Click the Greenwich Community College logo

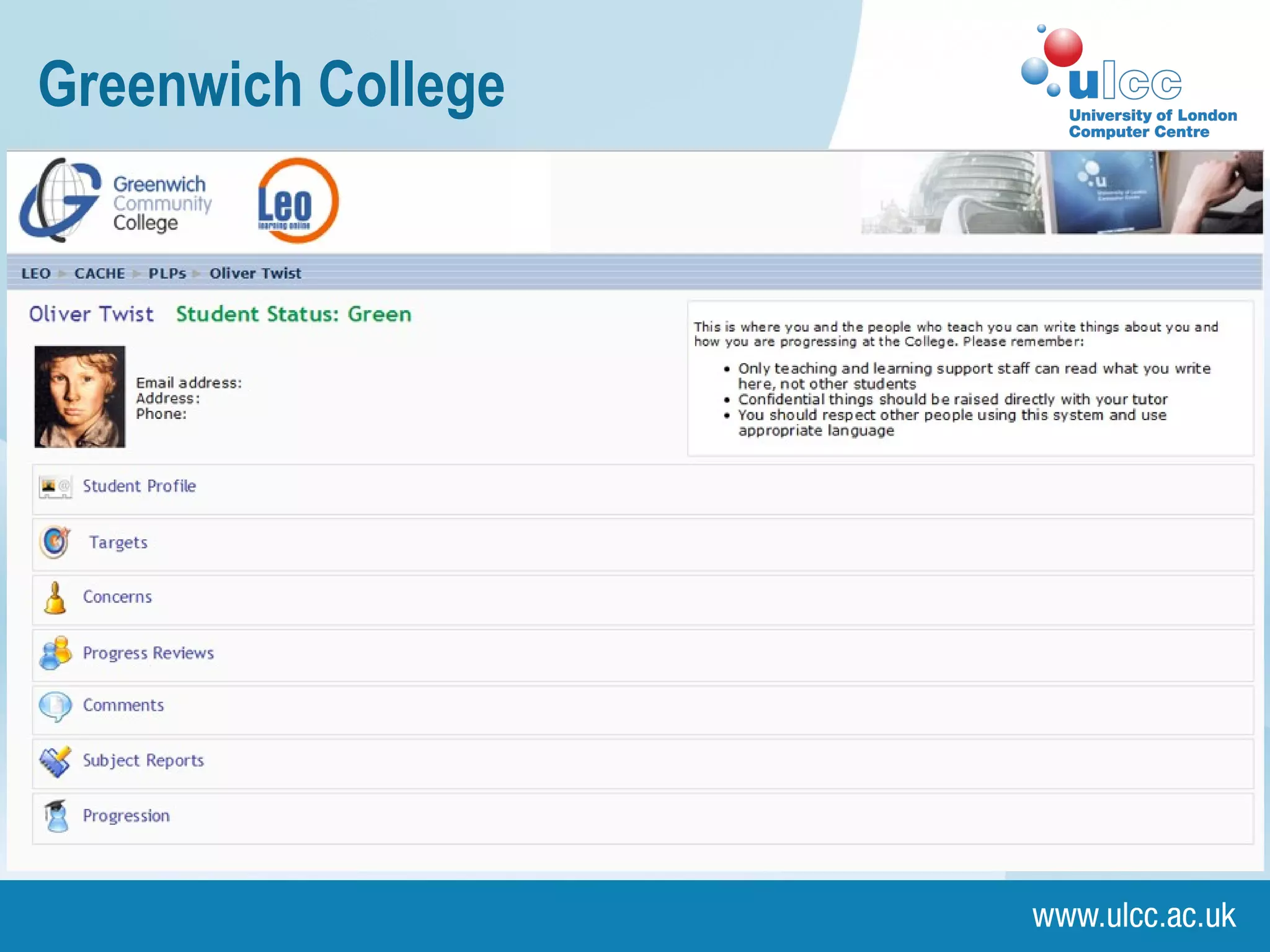pos(116,200)
